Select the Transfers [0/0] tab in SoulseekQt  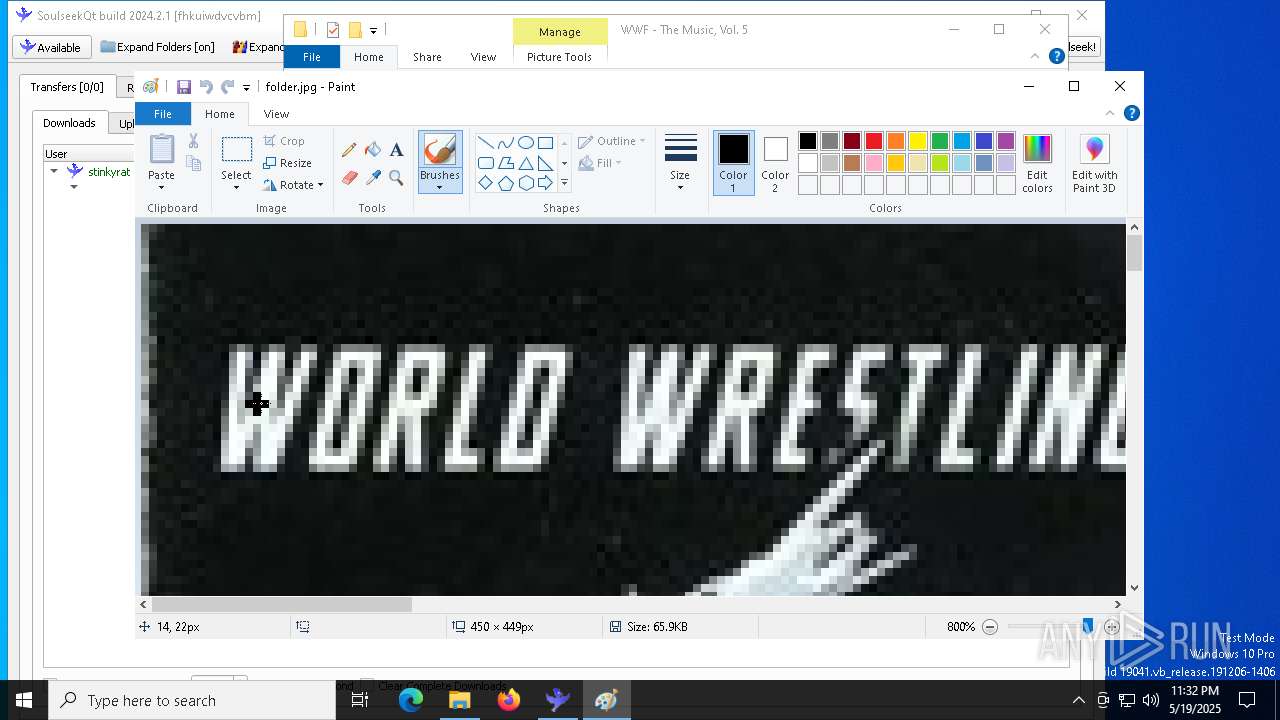click(67, 87)
